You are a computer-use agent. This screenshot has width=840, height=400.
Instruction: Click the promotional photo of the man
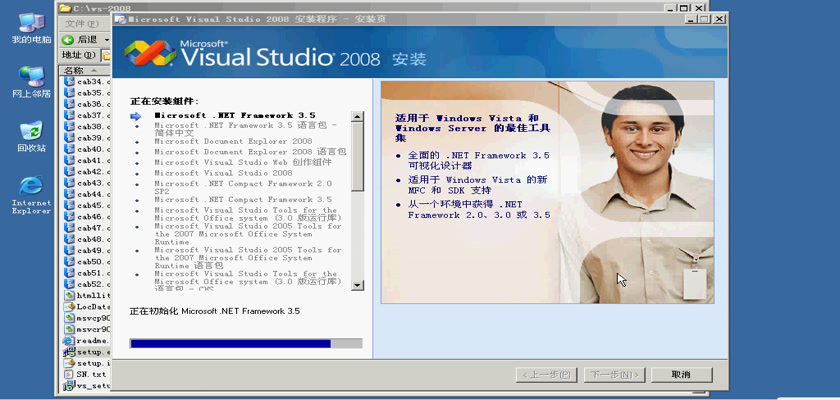[547, 192]
